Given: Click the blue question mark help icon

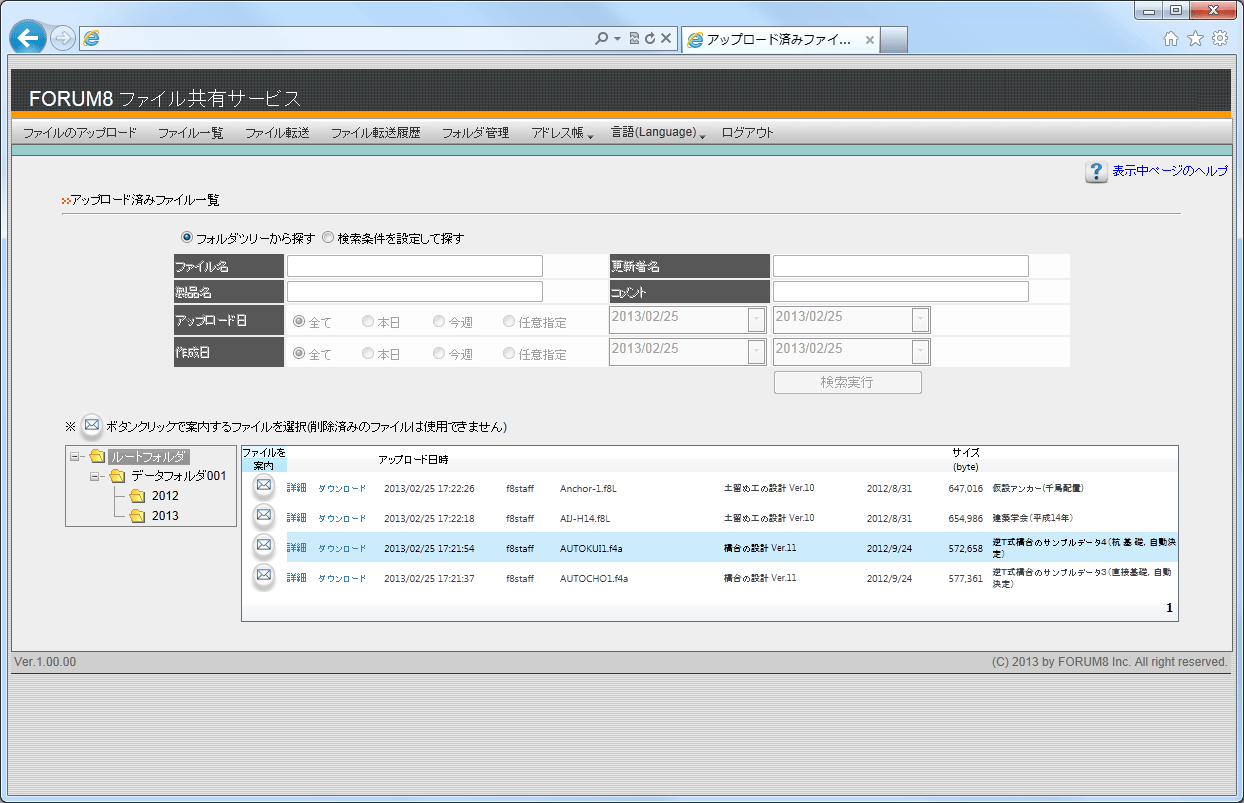Looking at the screenshot, I should [1096, 172].
